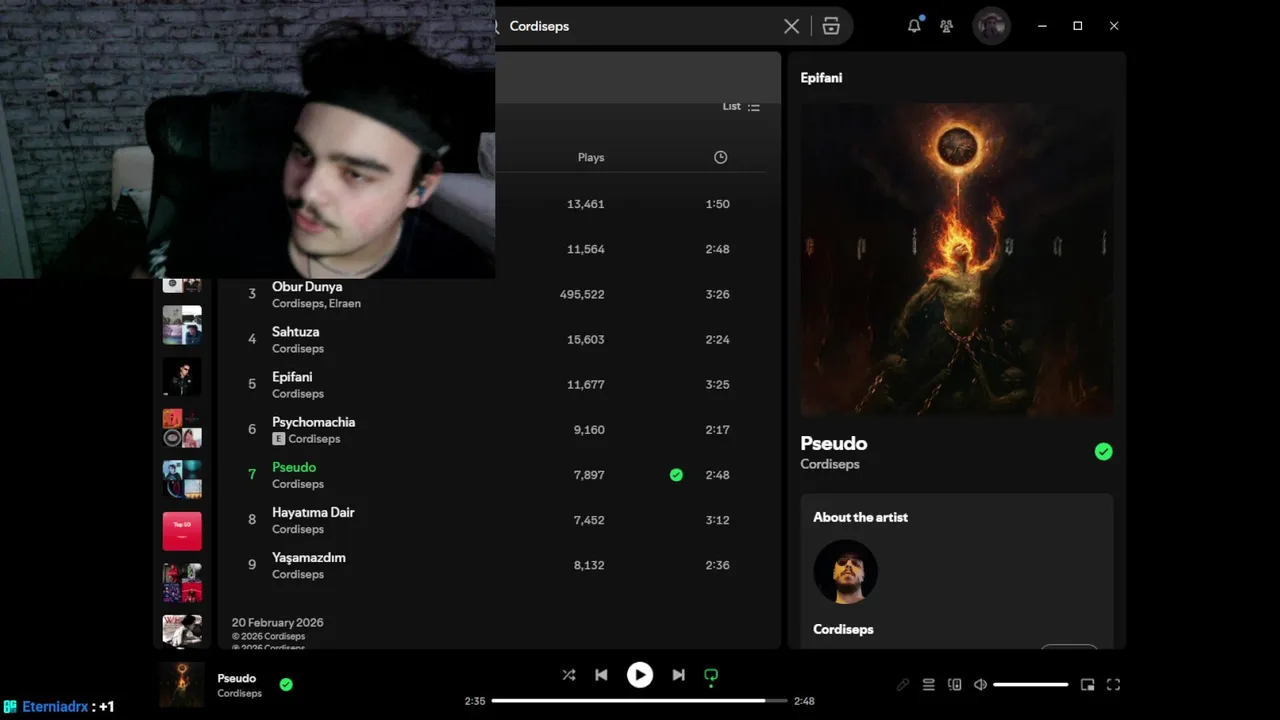Sort tracks by the duration clock icon
This screenshot has height=720, width=1280.
click(x=720, y=157)
